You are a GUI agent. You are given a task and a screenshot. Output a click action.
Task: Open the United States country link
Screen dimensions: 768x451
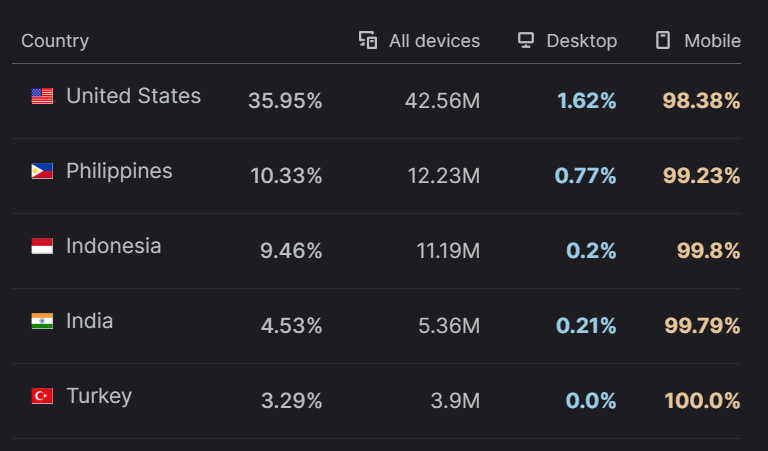point(133,96)
